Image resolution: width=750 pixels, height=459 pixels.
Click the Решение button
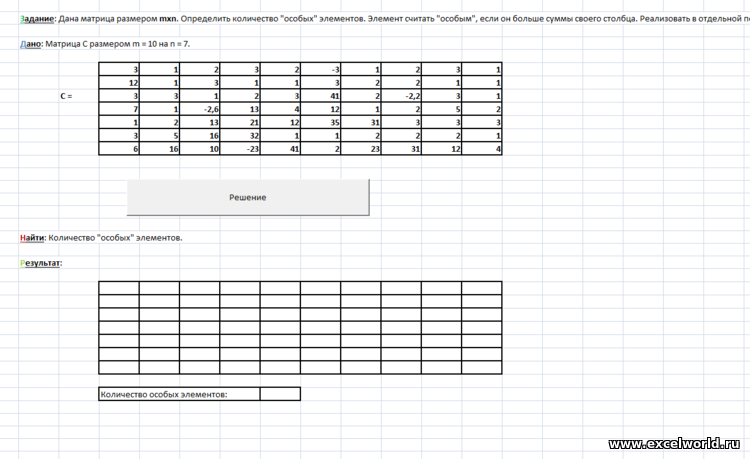(x=247, y=197)
